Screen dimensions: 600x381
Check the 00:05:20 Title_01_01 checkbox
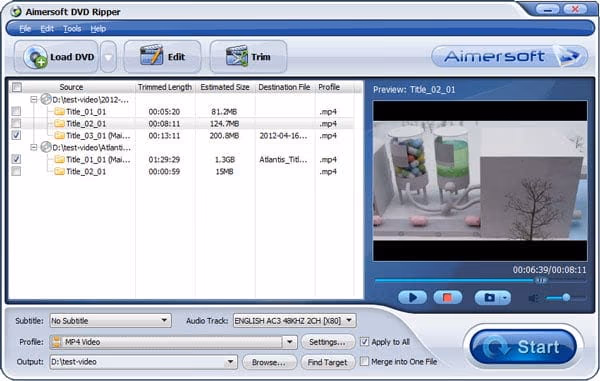click(x=16, y=111)
